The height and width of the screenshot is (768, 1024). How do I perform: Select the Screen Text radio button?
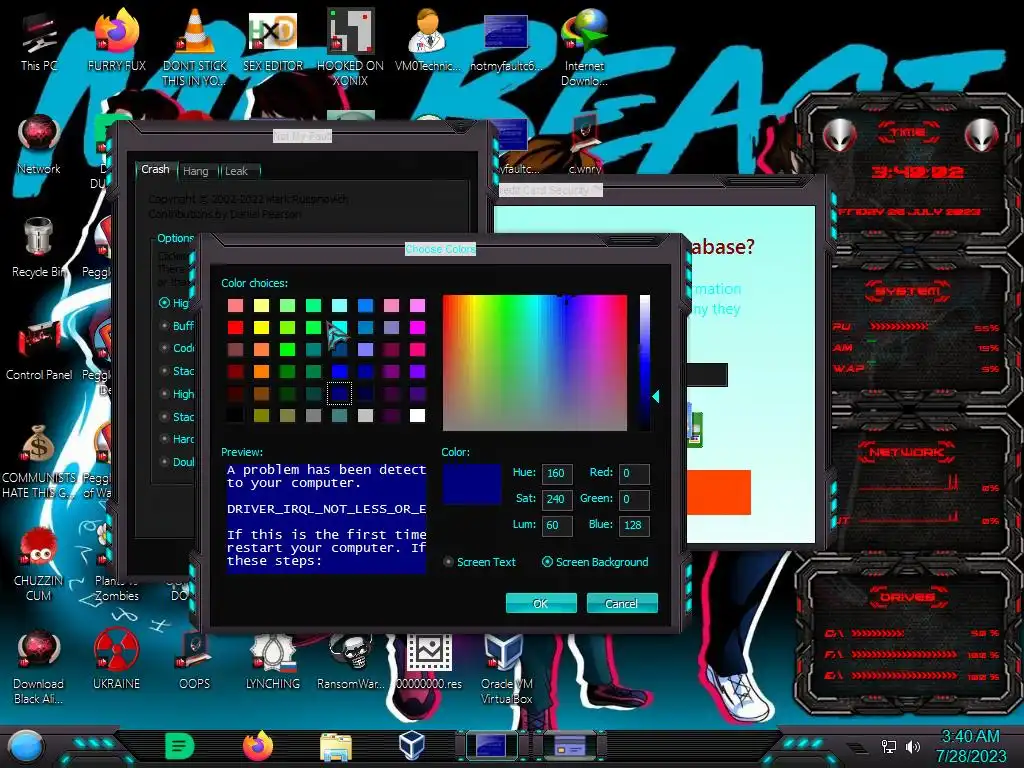pyautogui.click(x=480, y=562)
